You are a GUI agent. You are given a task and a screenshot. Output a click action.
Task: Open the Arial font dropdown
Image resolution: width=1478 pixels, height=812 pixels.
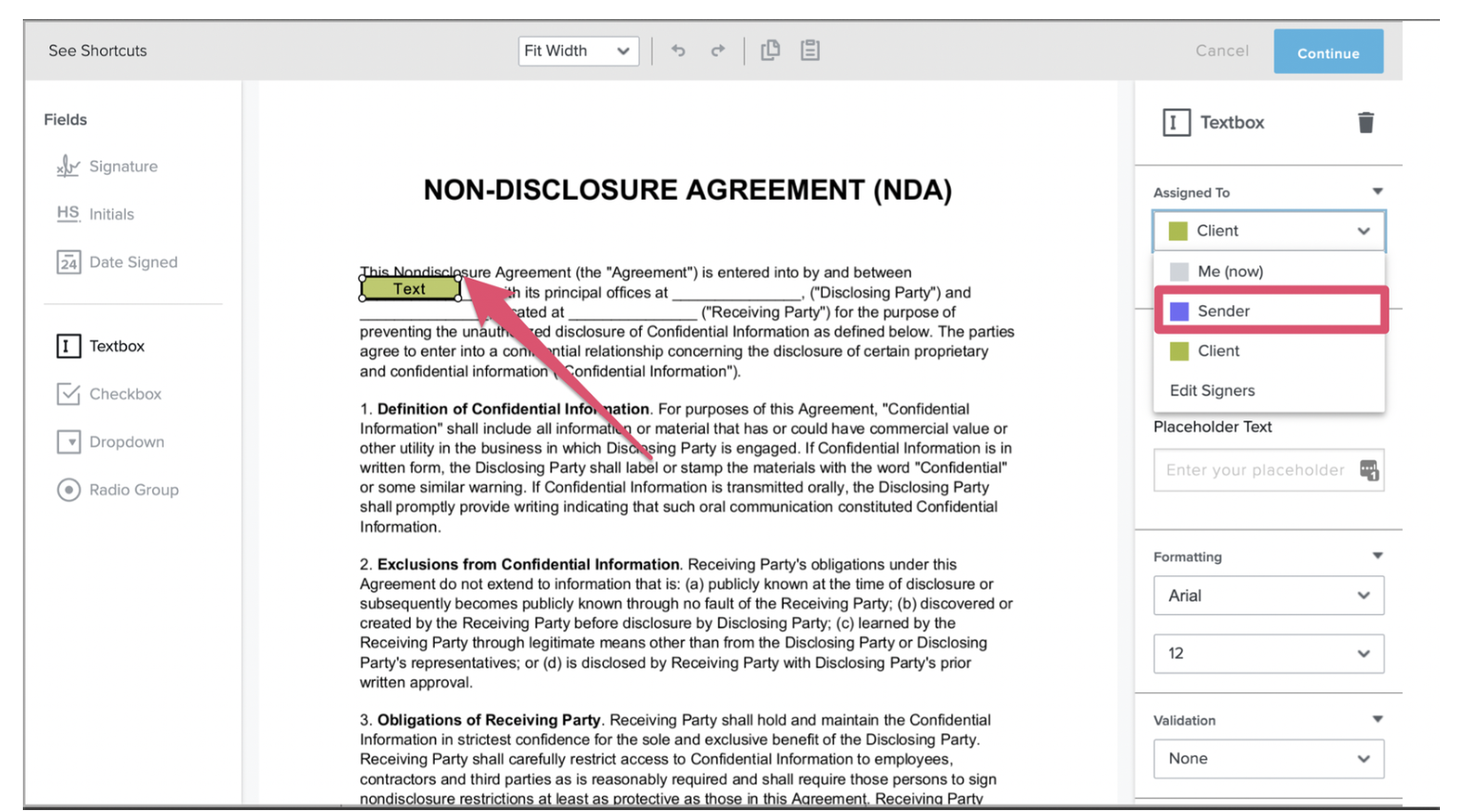click(x=1269, y=596)
